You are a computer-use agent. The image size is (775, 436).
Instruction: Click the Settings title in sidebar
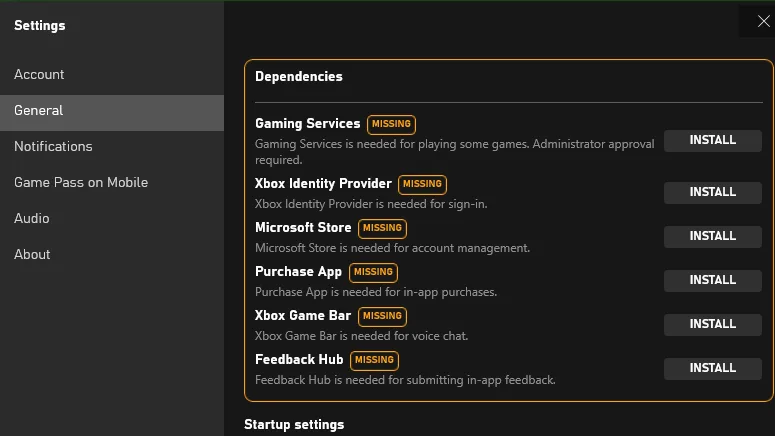click(40, 26)
